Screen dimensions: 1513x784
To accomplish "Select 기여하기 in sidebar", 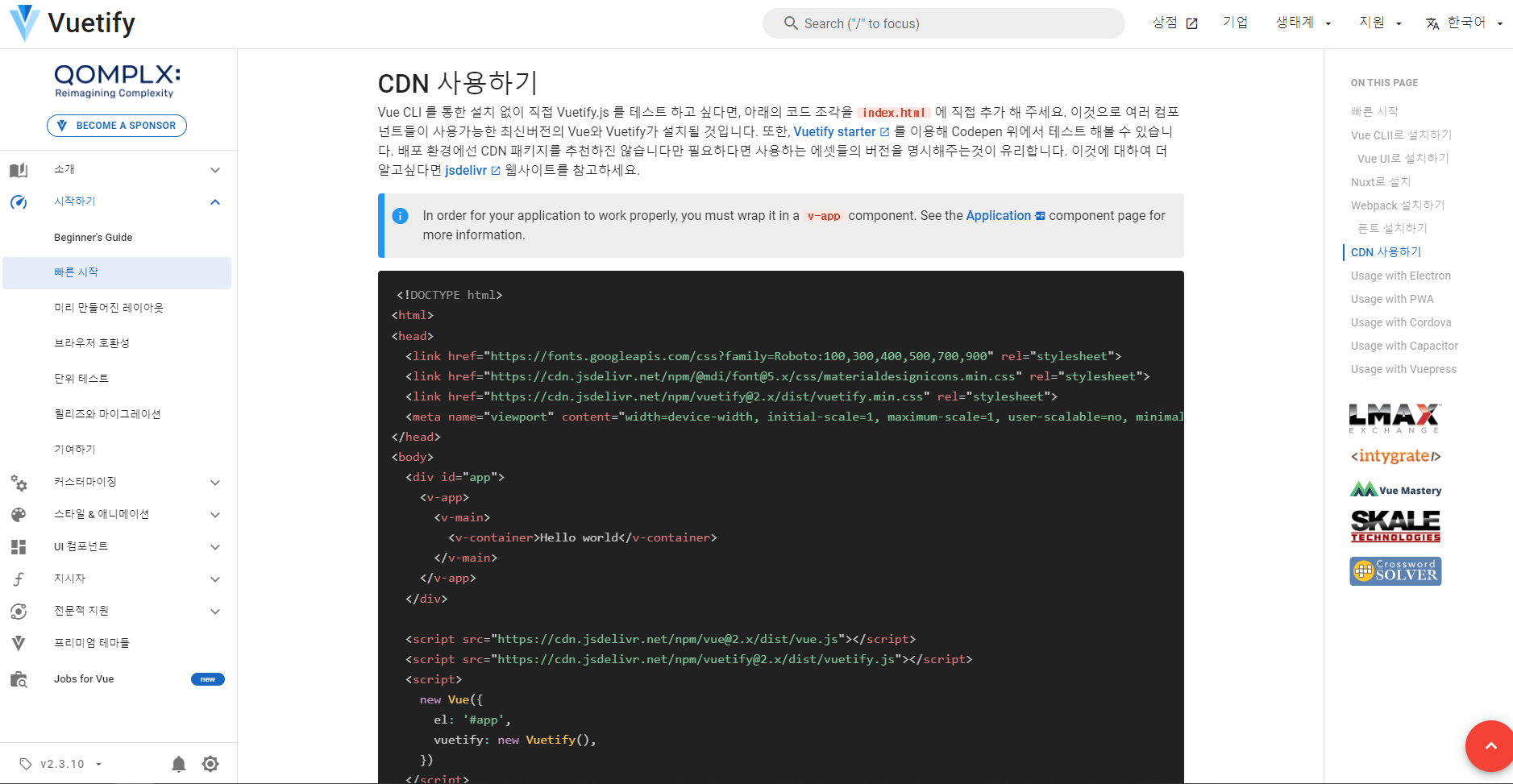I will point(117,450).
